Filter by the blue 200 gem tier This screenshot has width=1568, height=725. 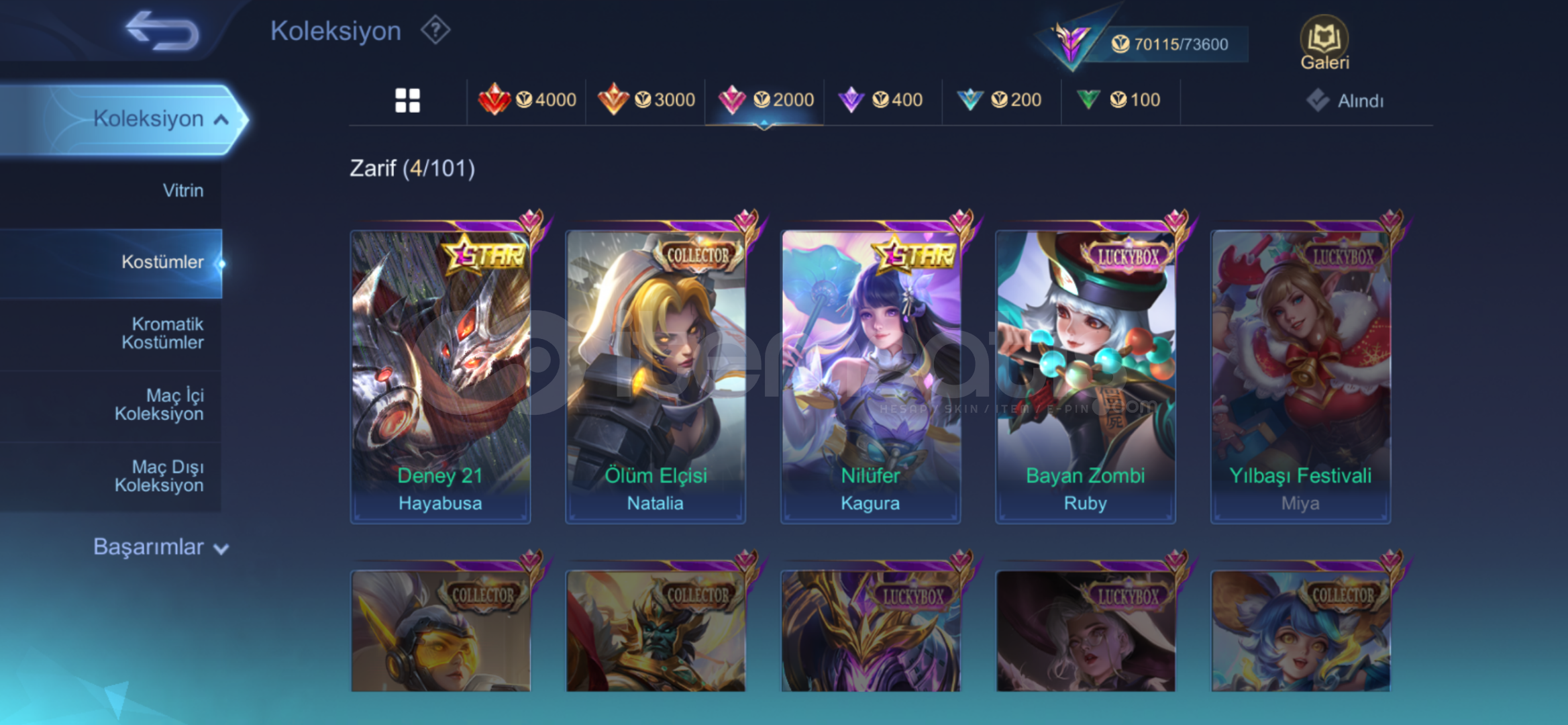click(999, 100)
